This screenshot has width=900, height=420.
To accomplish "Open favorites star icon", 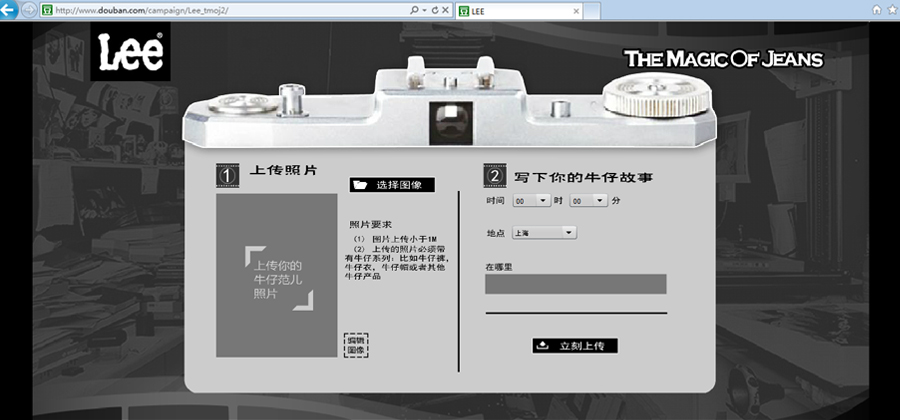I will tap(893, 10).
